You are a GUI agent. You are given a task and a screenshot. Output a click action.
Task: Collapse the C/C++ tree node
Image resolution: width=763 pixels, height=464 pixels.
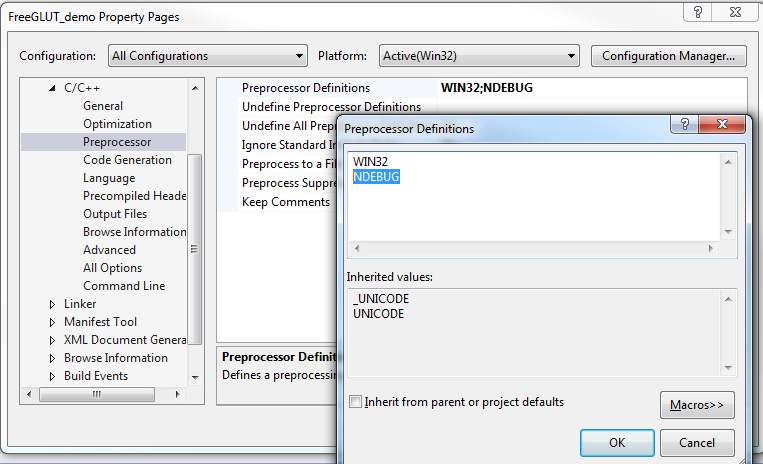click(x=52, y=88)
